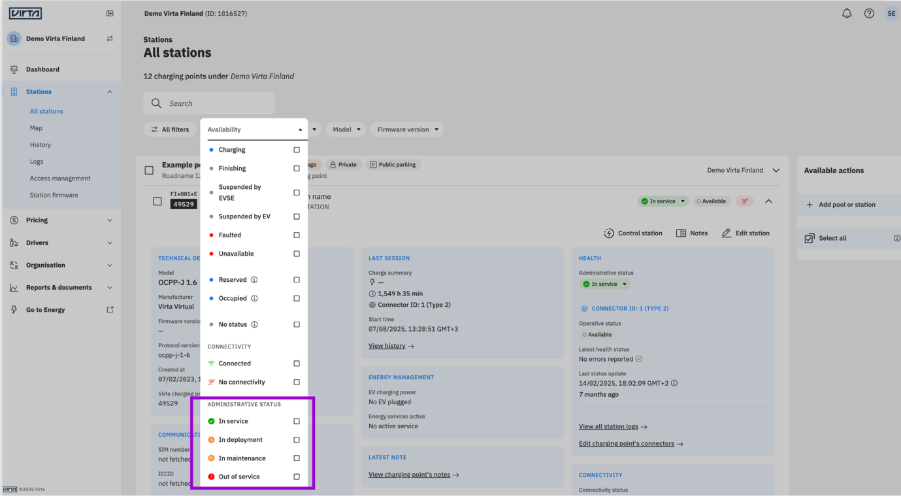The height and width of the screenshot is (496, 901).
Task: Click info icon next to Reserved
Action: point(254,280)
